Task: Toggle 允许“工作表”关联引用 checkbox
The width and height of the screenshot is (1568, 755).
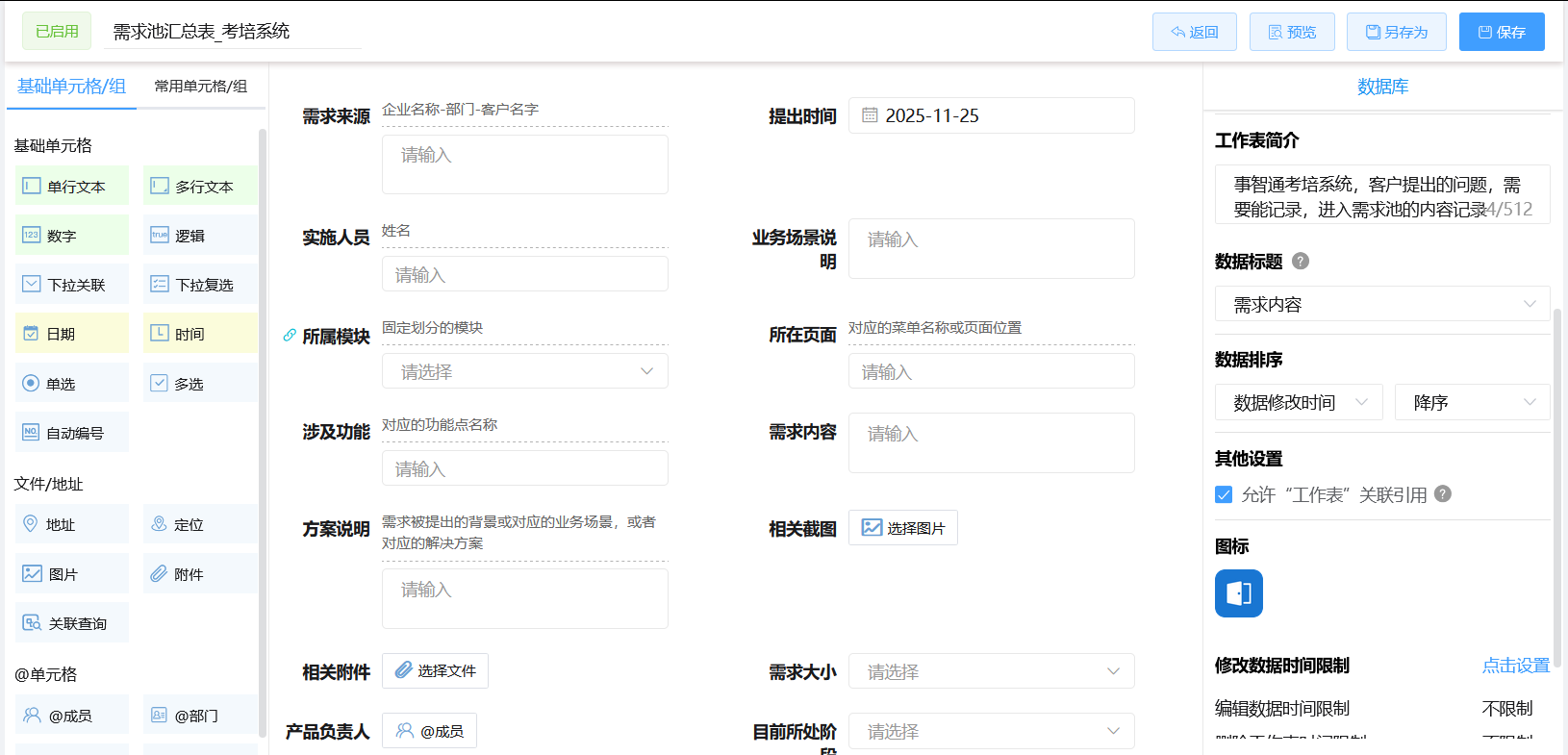Action: [x=1224, y=494]
